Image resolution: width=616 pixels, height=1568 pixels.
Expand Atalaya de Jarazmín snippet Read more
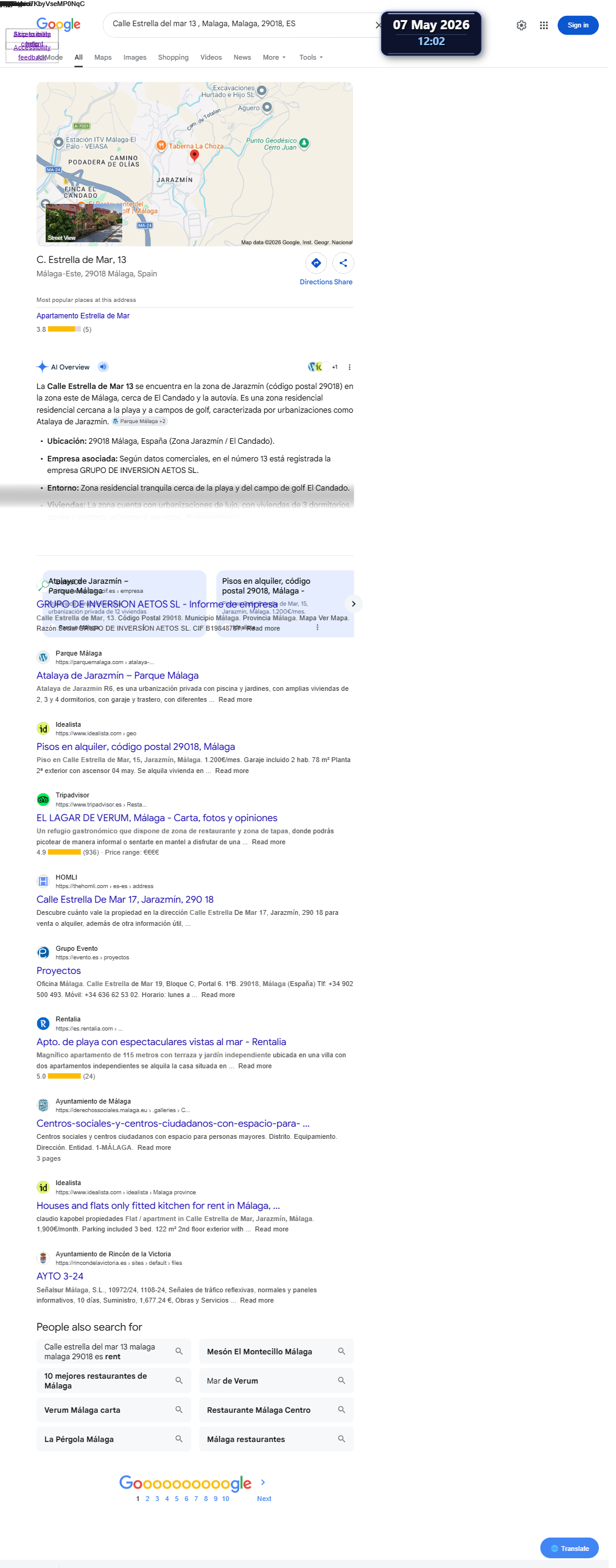235,699
